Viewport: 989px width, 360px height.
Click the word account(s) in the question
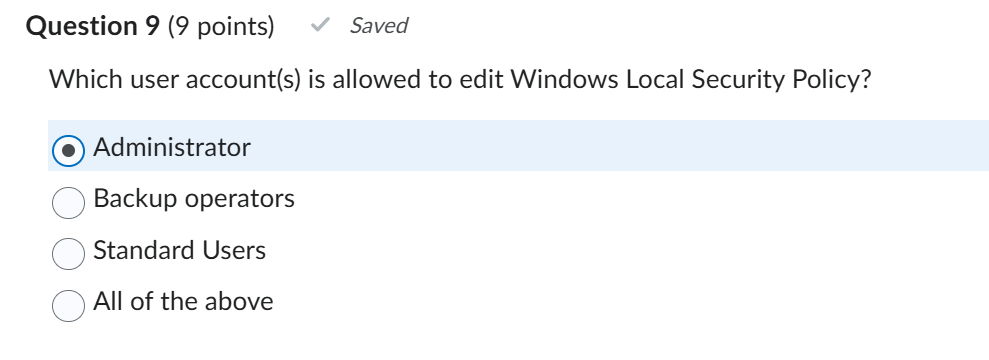click(243, 81)
